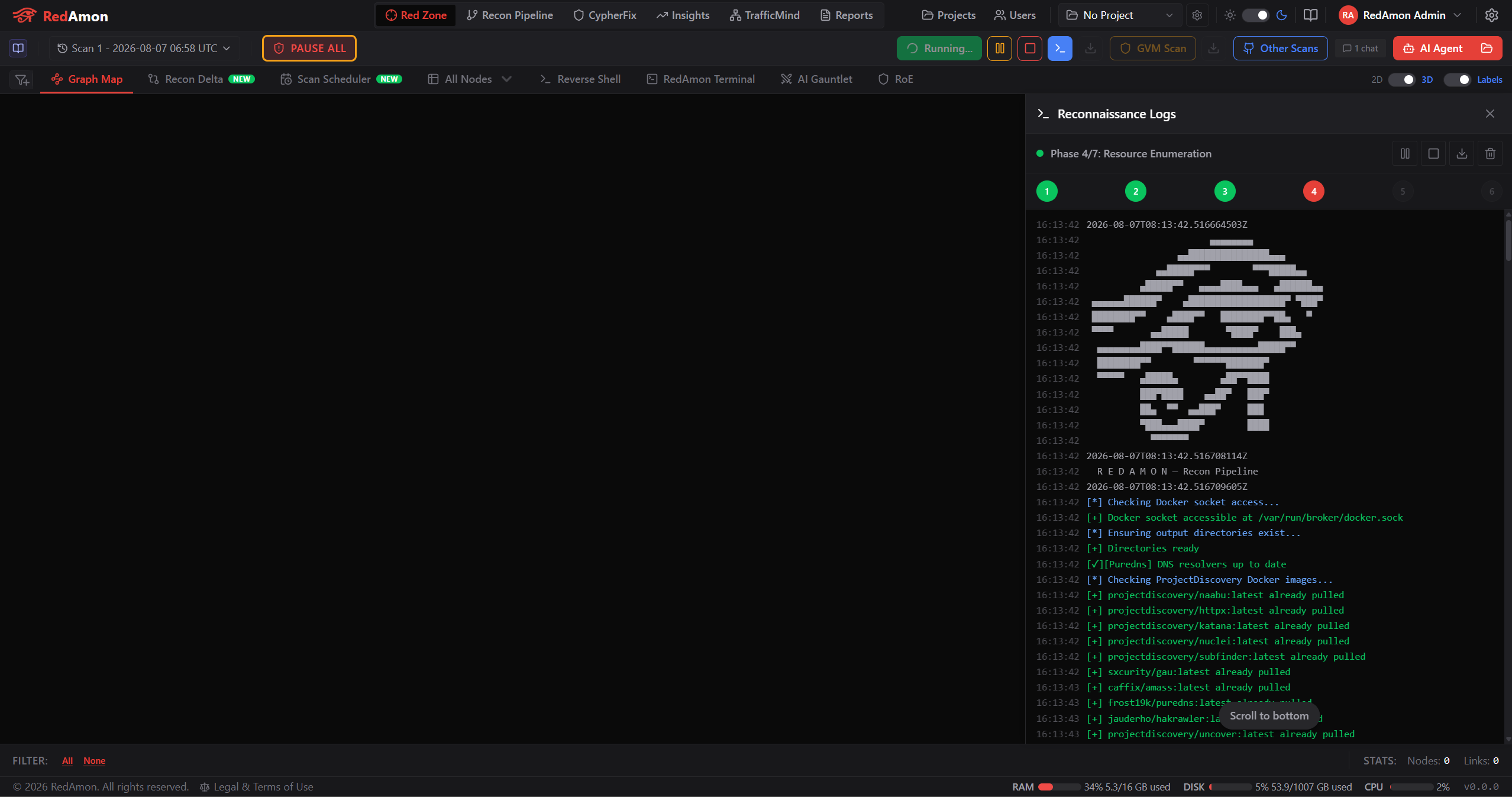The width and height of the screenshot is (1512, 797).
Task: Switch the light/dark theme toggle
Action: point(1255,15)
